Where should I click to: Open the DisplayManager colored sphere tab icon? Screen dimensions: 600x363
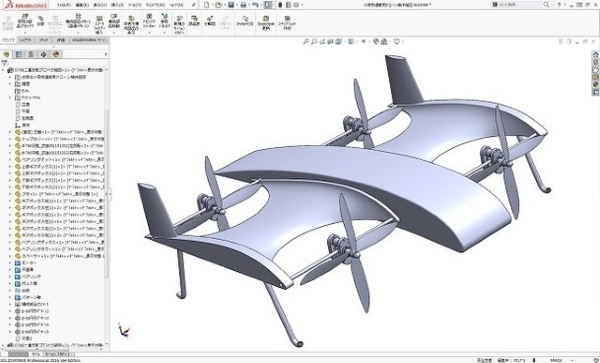coord(56,54)
